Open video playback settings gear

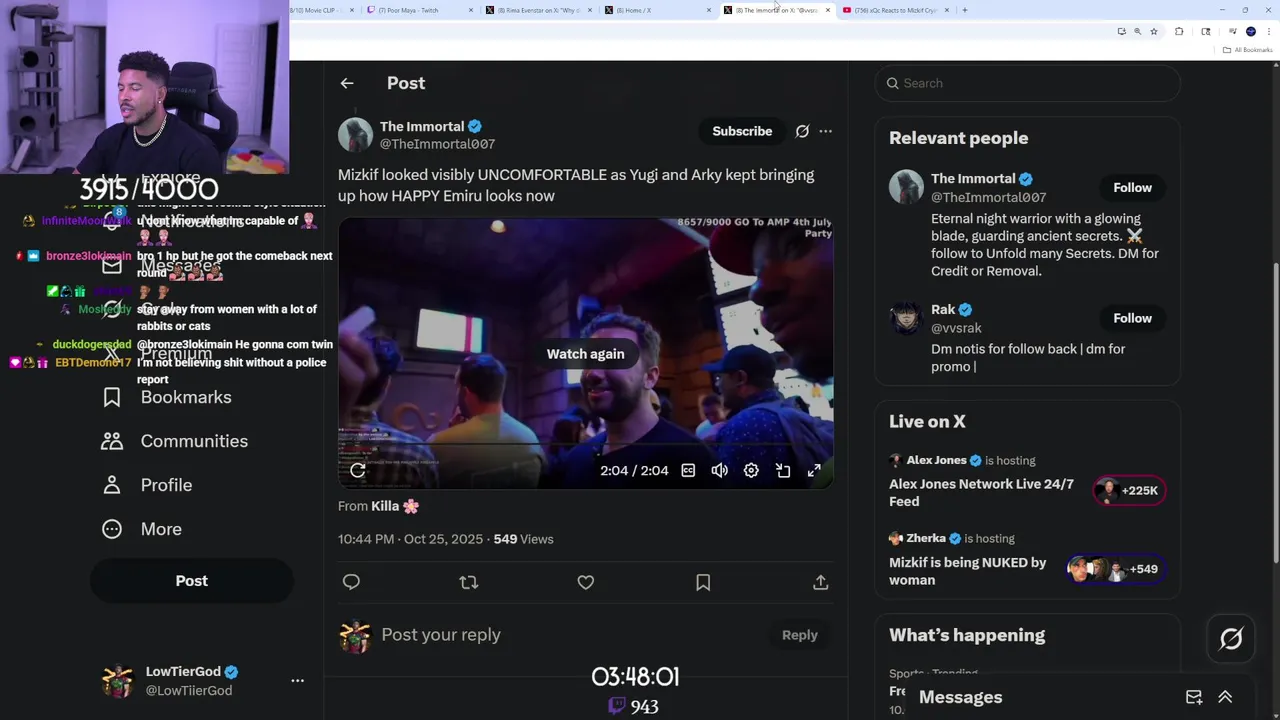click(751, 470)
